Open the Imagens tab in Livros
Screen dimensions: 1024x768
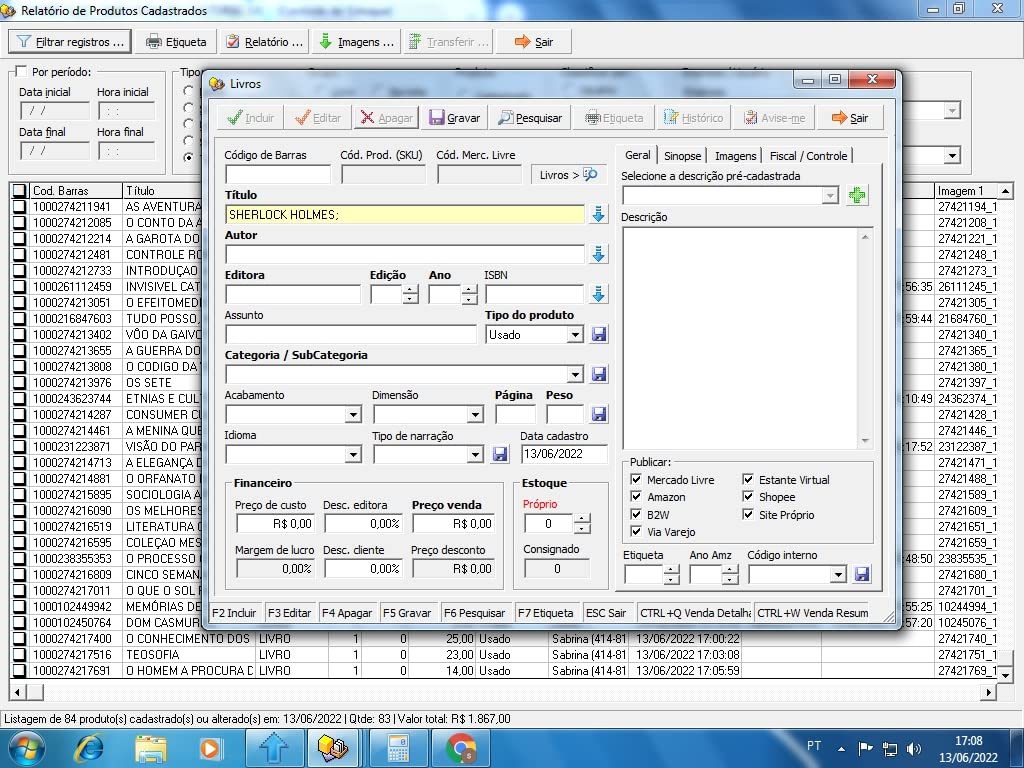pos(735,155)
